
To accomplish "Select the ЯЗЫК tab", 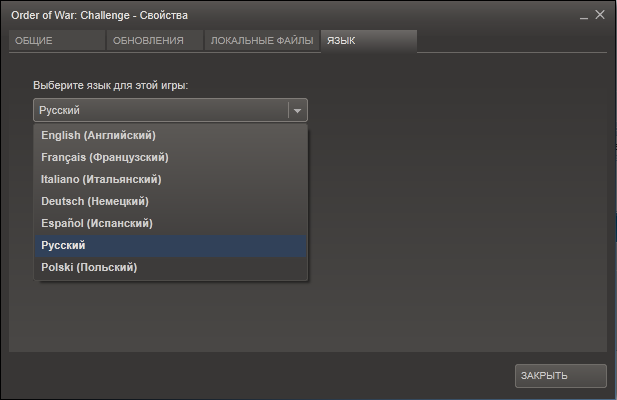I will point(369,41).
